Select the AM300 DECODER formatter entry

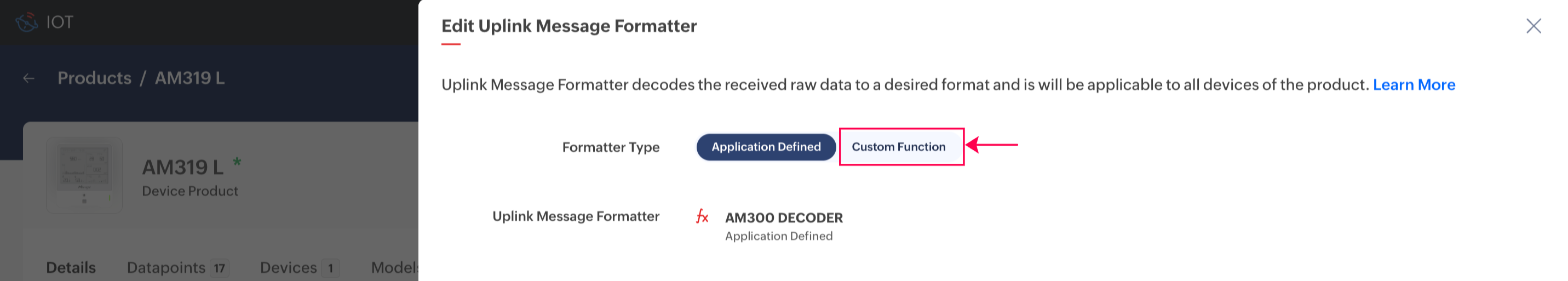(x=783, y=218)
